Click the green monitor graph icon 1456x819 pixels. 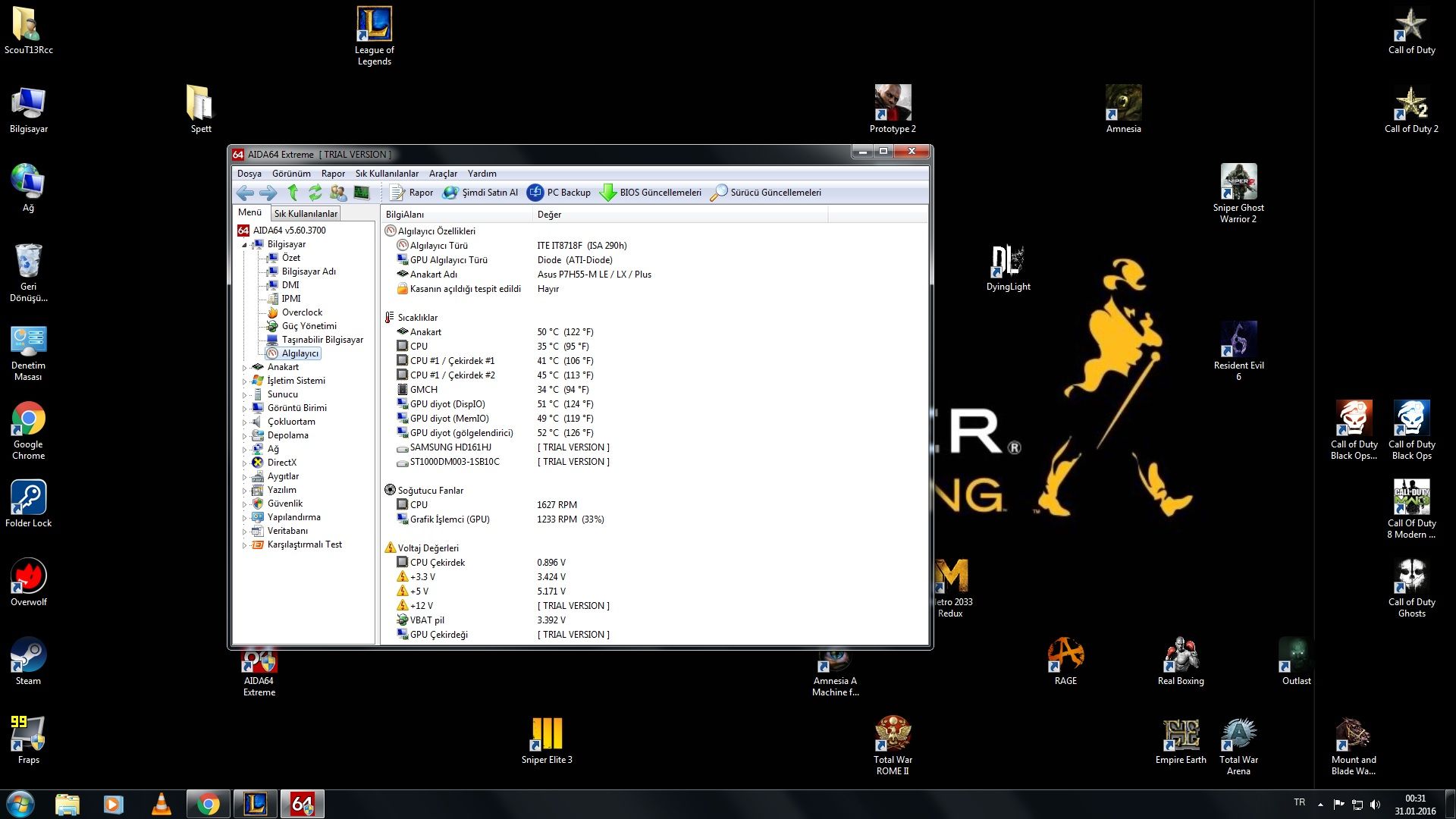point(362,193)
